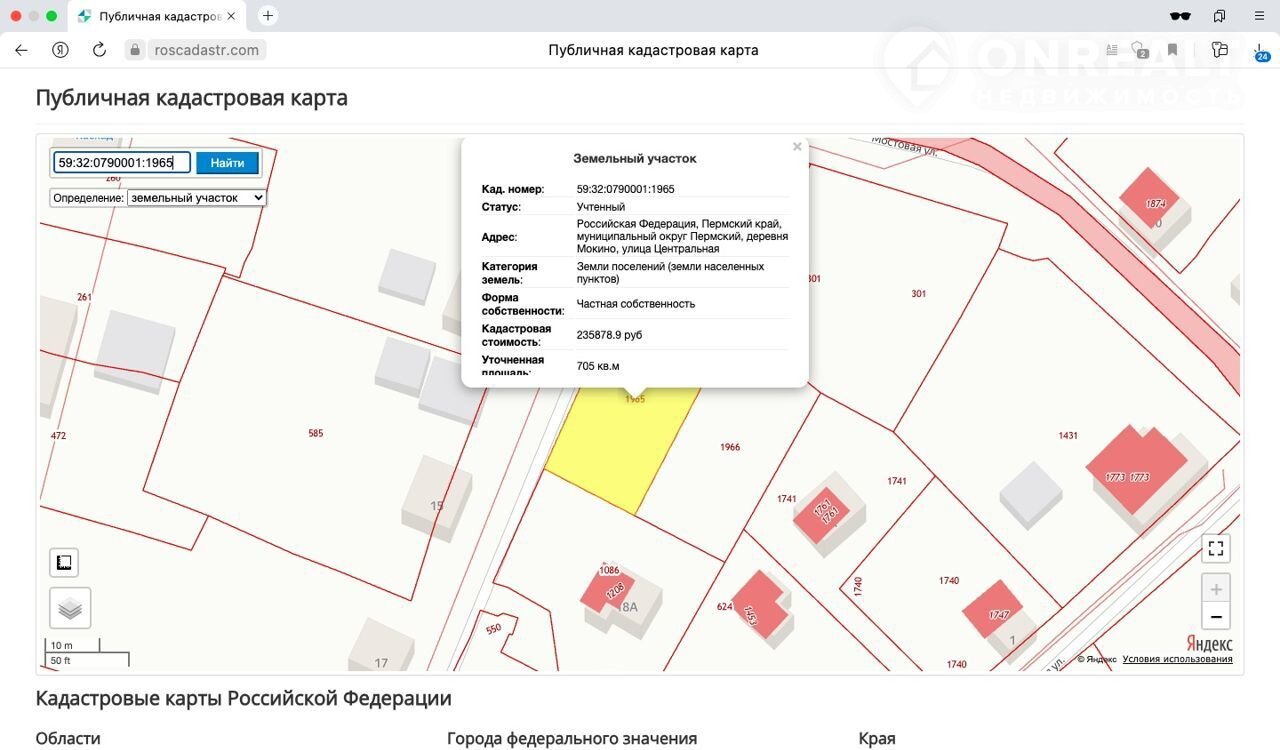This screenshot has height=750, width=1280.
Task: Open a new browser tab
Action: 268,16
